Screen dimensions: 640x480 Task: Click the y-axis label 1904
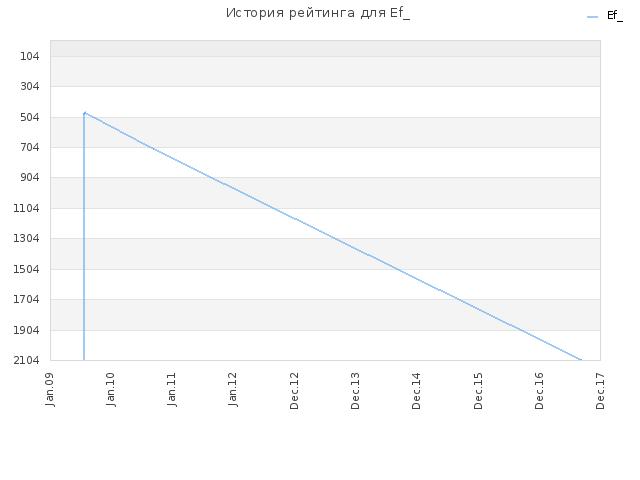point(27,330)
